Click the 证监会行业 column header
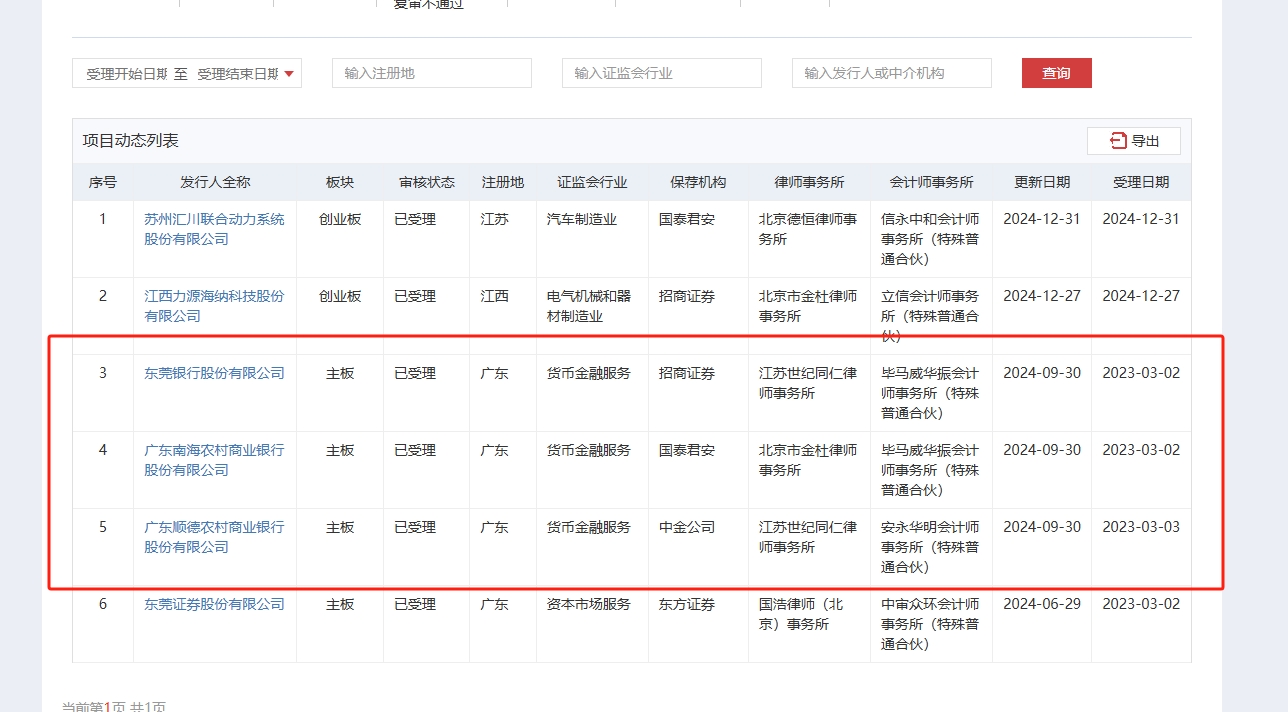1288x712 pixels. click(x=593, y=182)
